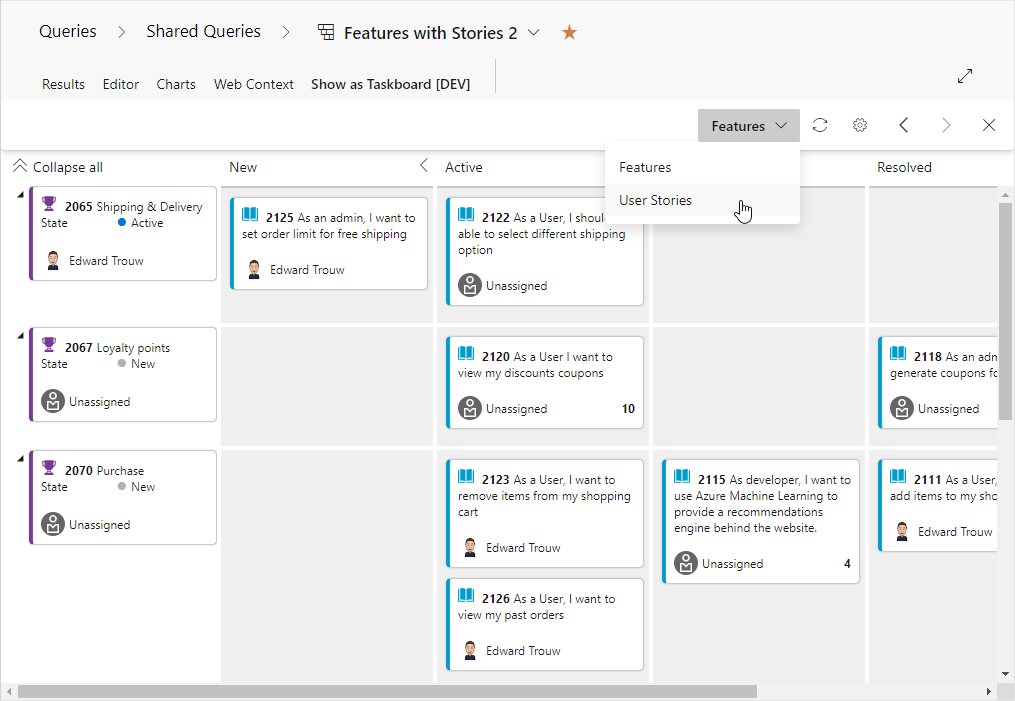
Task: Click Collapse all button
Action: [x=58, y=167]
